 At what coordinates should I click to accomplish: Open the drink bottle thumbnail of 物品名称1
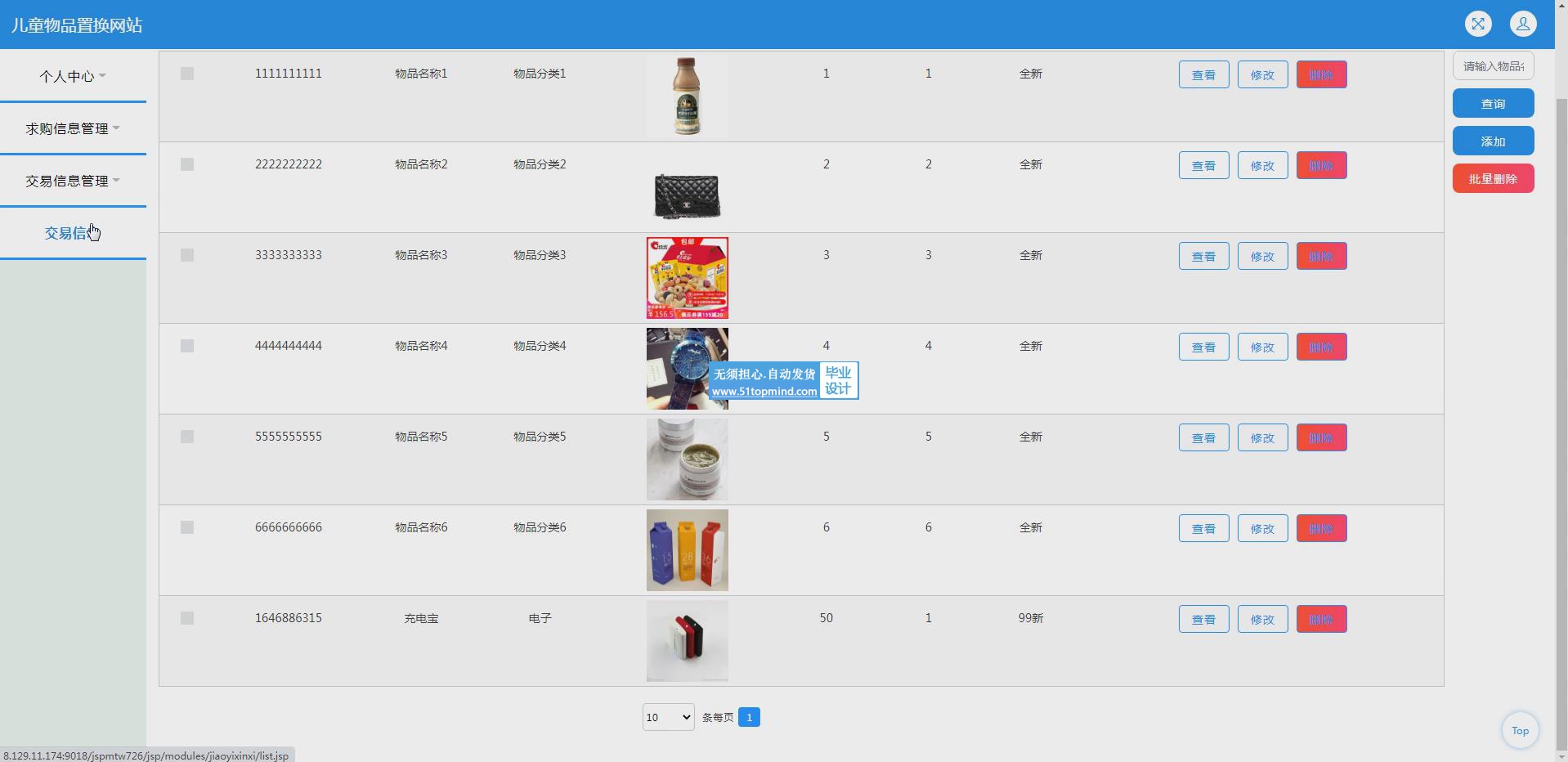[687, 96]
